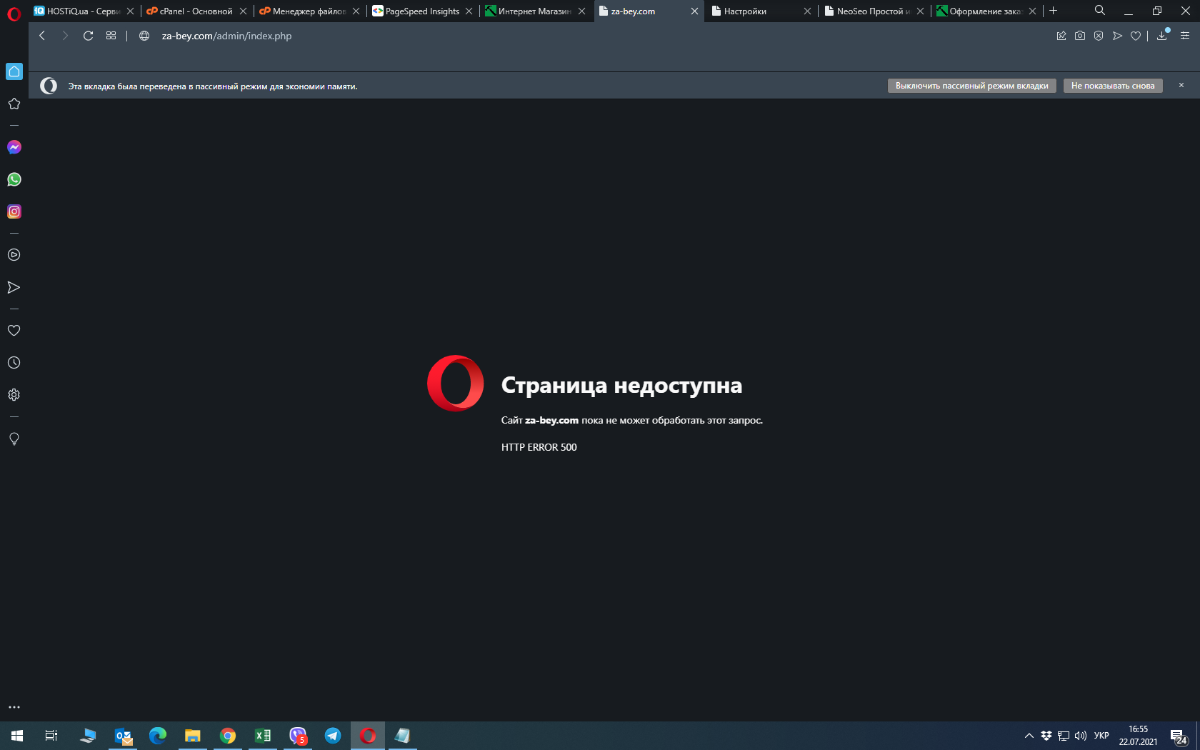
Task: Switch to the Интернет Магазин tab
Action: tap(535, 11)
